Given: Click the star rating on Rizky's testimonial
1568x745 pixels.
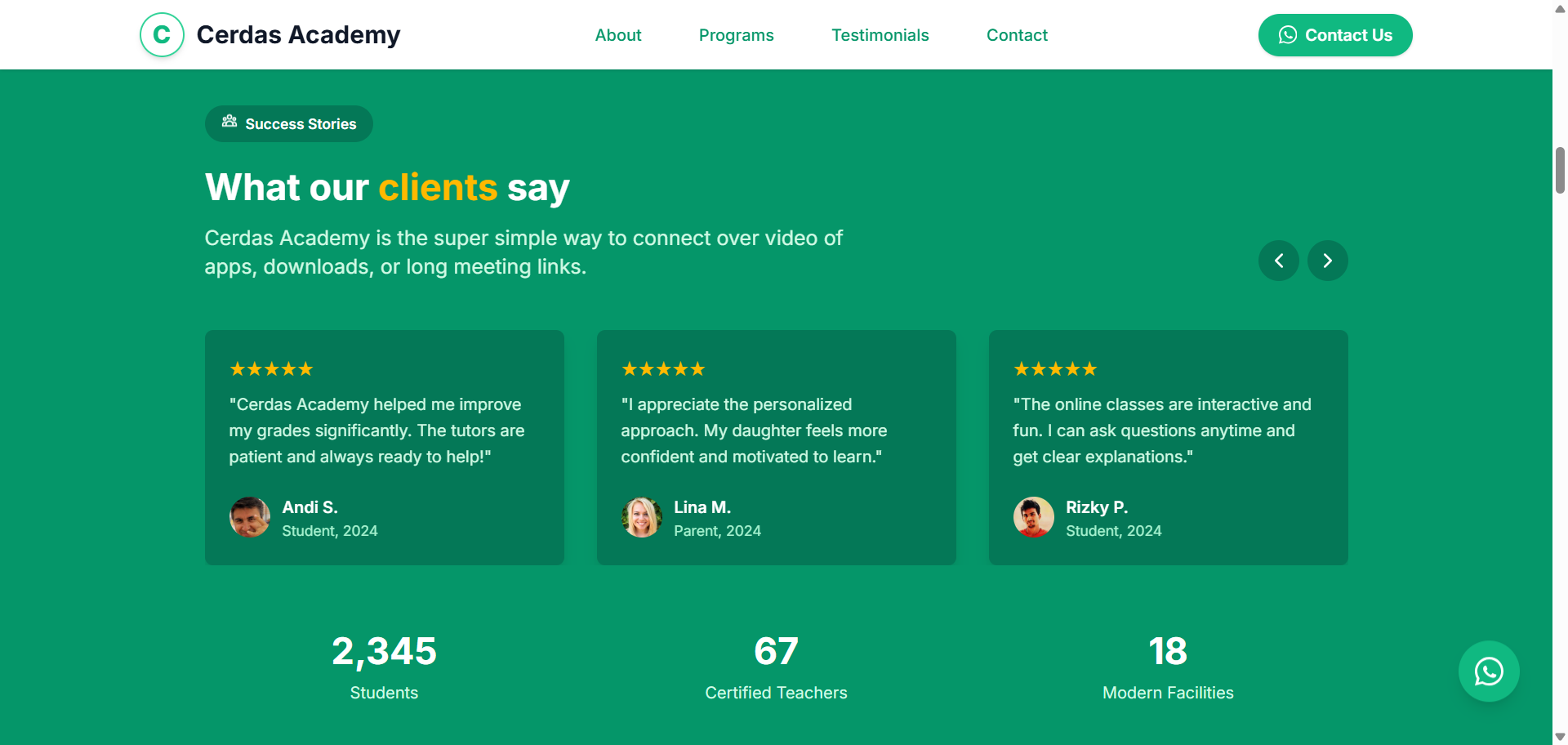Looking at the screenshot, I should click(1055, 369).
